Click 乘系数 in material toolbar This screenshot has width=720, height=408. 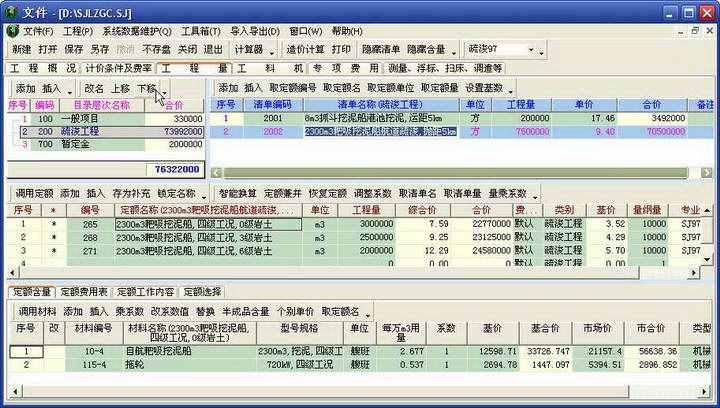[x=129, y=312]
